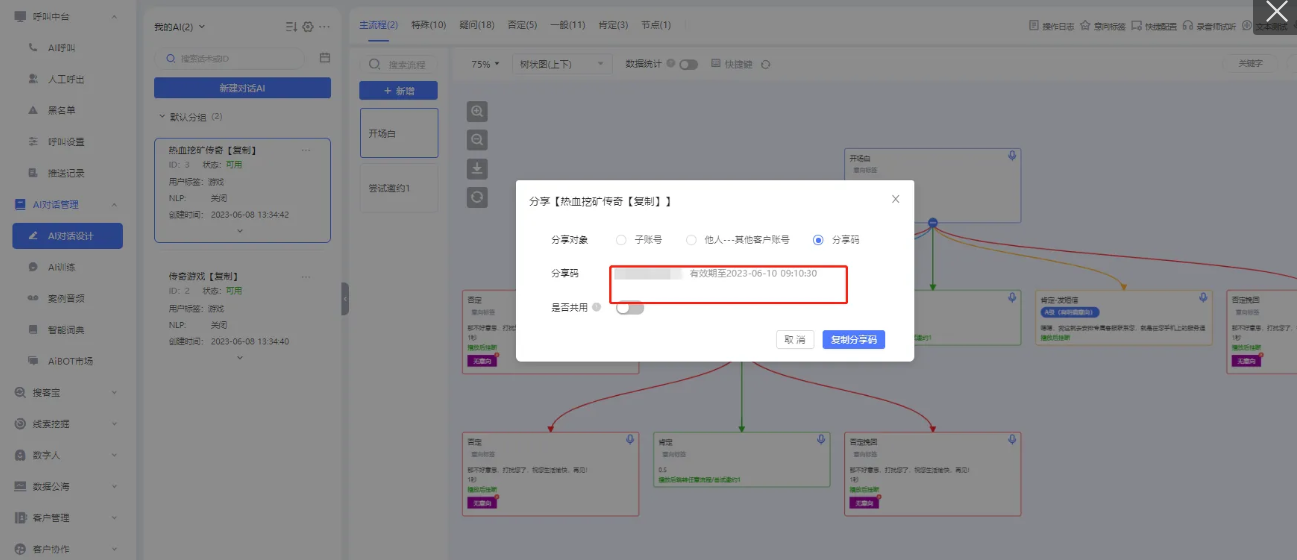Screen dimensions: 1297x560
Task: Open the 75% zoom level dropdown
Action: click(x=485, y=64)
